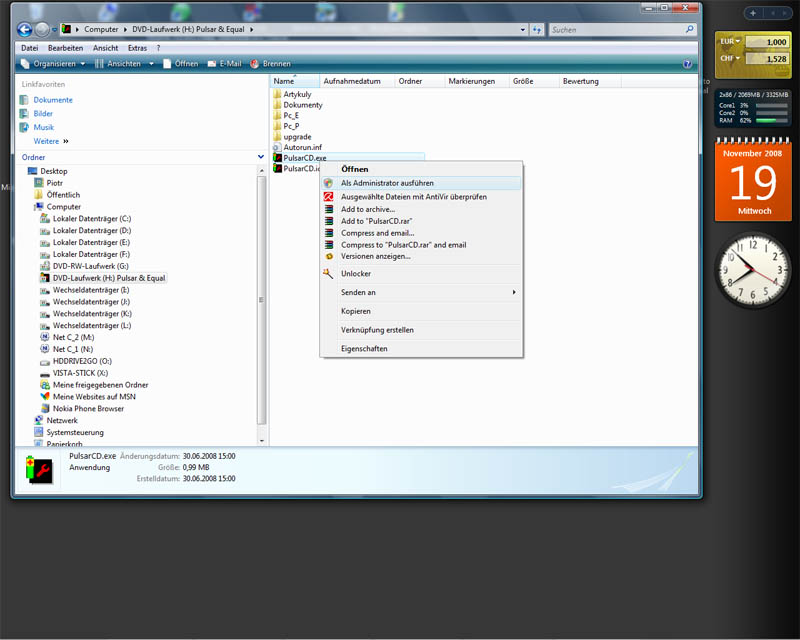Screen dimensions: 800x640
Task: Click the forward navigation arrow
Action: tap(42, 30)
